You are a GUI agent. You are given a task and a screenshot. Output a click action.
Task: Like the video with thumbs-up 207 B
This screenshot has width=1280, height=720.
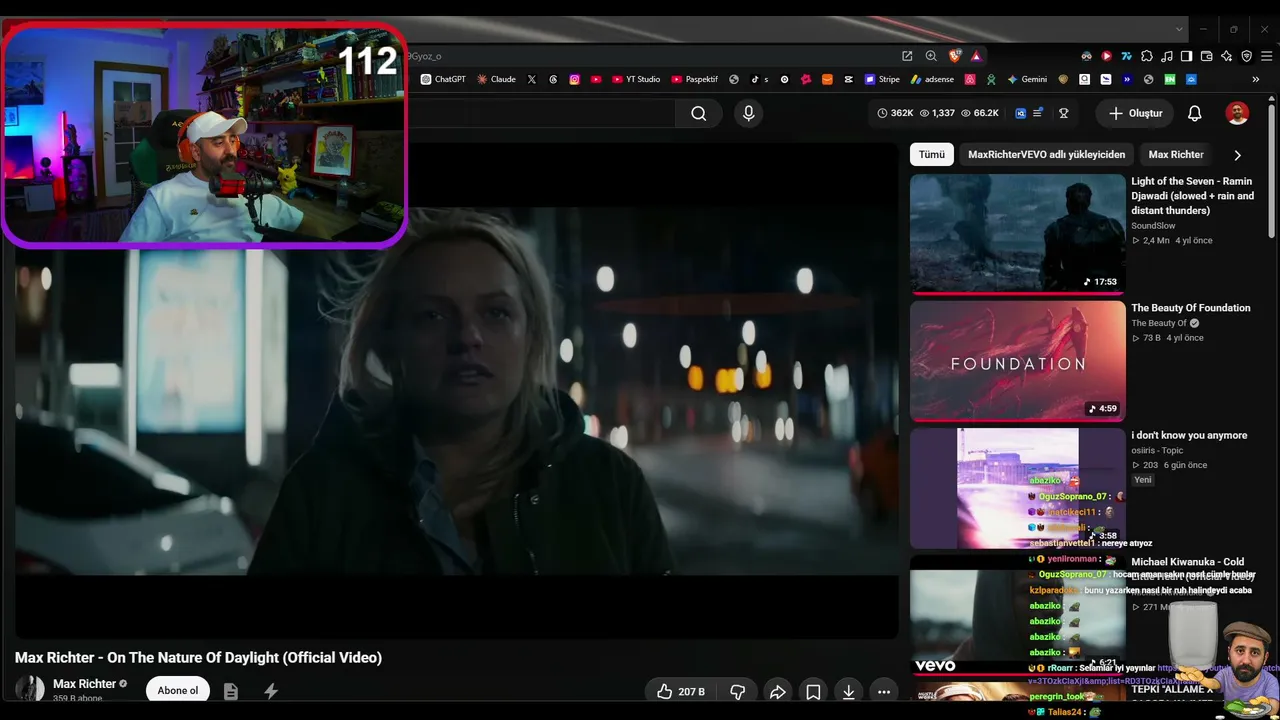[680, 691]
